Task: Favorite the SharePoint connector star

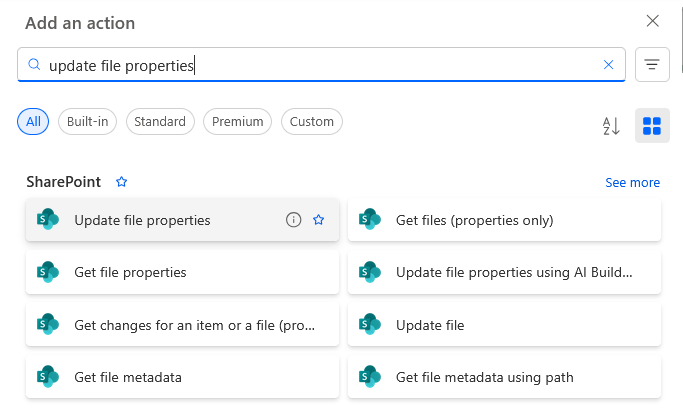Action: [122, 182]
